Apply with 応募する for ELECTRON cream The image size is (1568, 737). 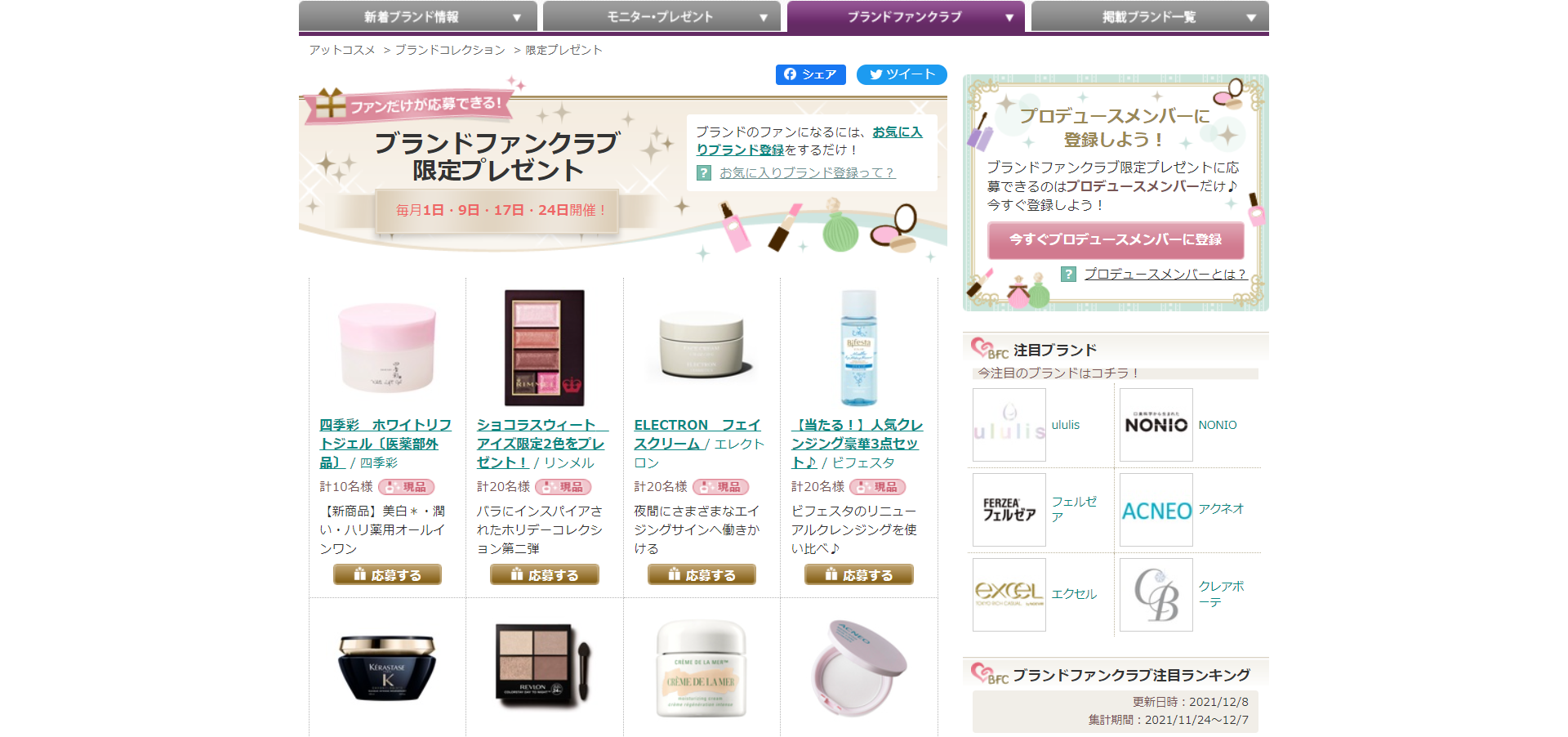click(702, 575)
